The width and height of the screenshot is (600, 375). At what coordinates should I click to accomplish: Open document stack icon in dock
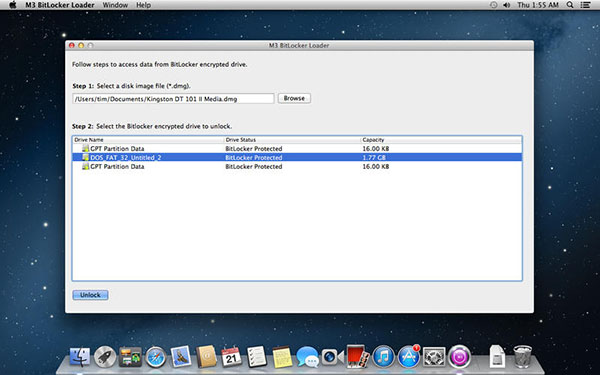[497, 357]
